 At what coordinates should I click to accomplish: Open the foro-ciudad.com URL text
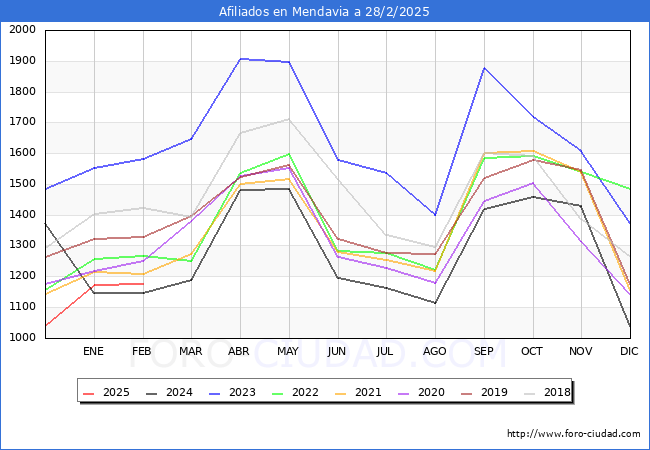pos(574,434)
